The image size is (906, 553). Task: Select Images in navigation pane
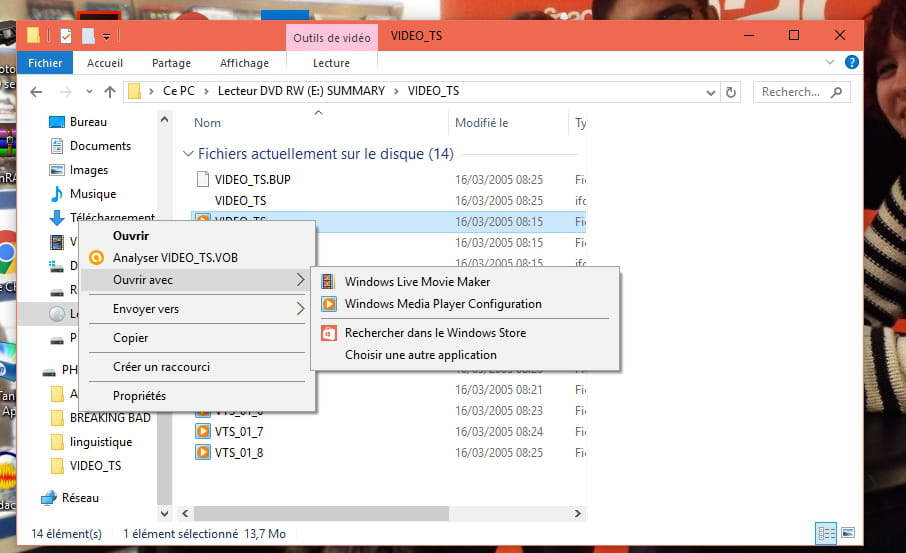88,170
